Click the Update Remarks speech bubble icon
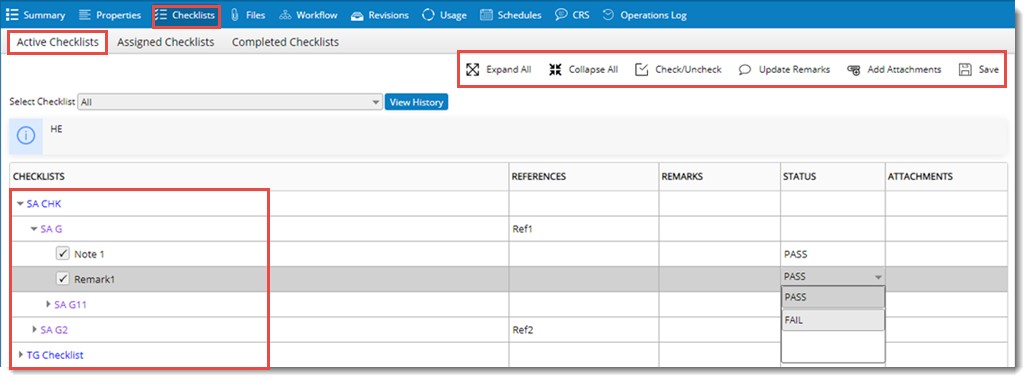Image resolution: width=1030 pixels, height=382 pixels. (745, 70)
